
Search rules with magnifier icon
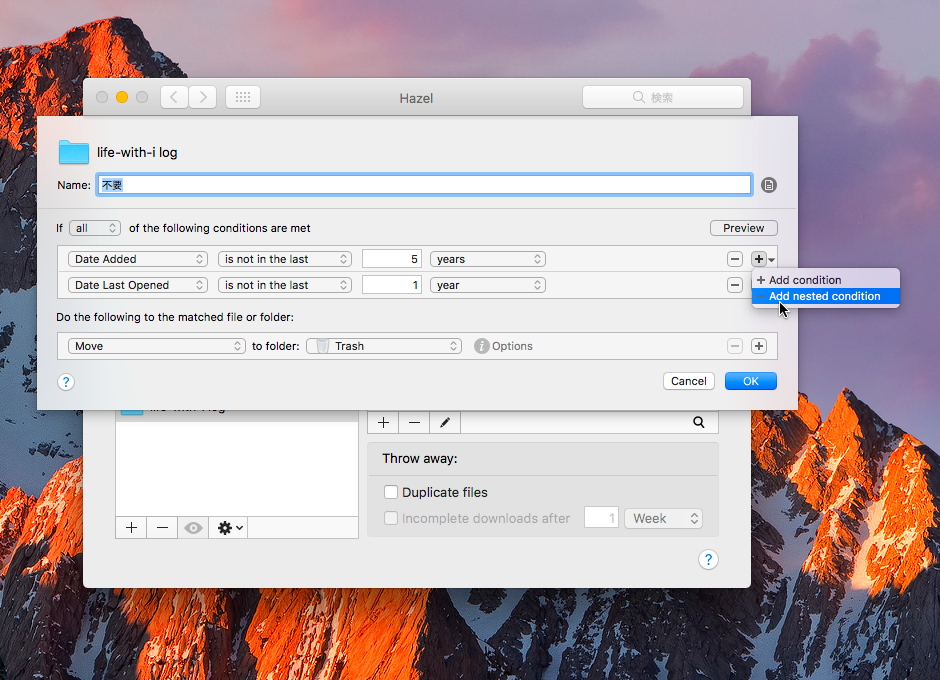click(x=699, y=422)
